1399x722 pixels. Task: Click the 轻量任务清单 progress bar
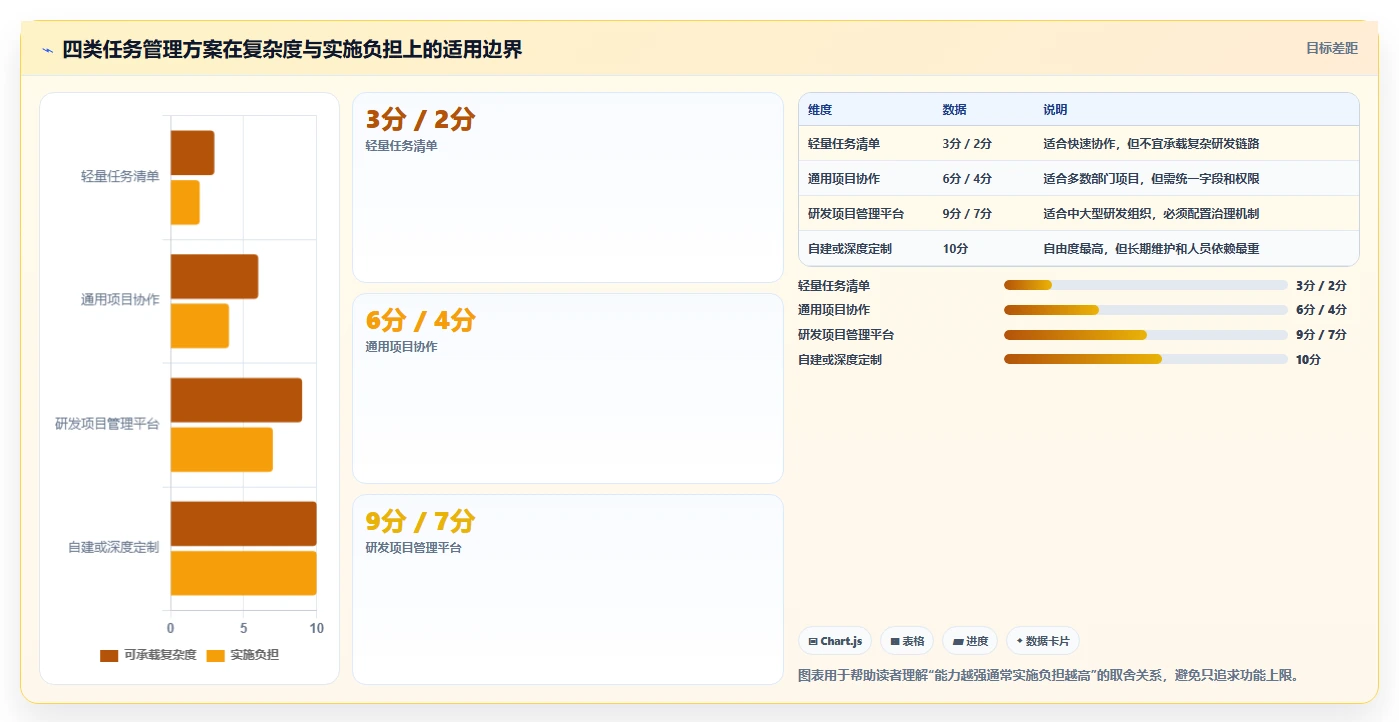coord(1145,285)
